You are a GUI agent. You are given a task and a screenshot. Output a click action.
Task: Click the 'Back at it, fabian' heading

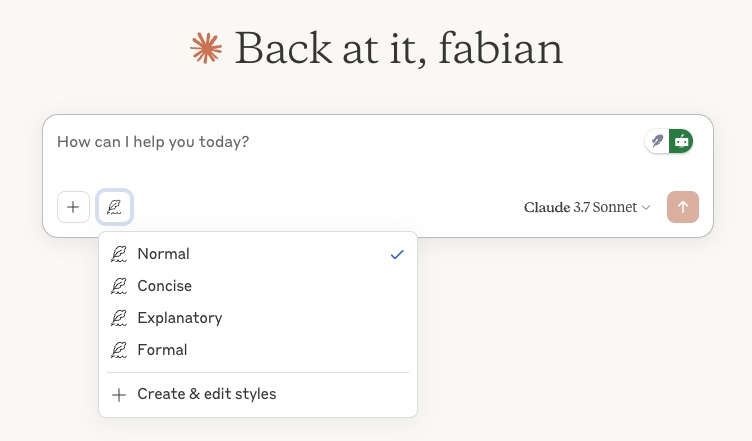coord(398,48)
